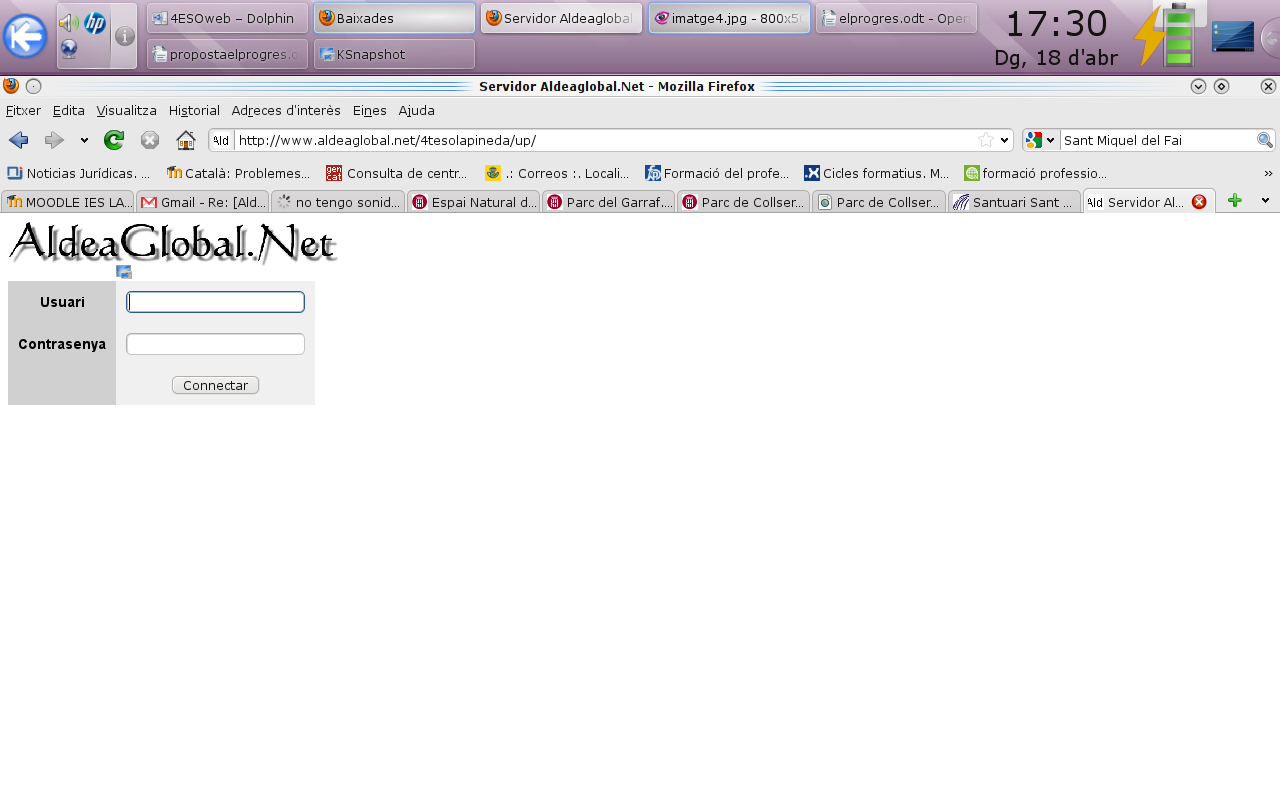Open volume control speaker icon
1280x800 pixels.
pos(68,24)
